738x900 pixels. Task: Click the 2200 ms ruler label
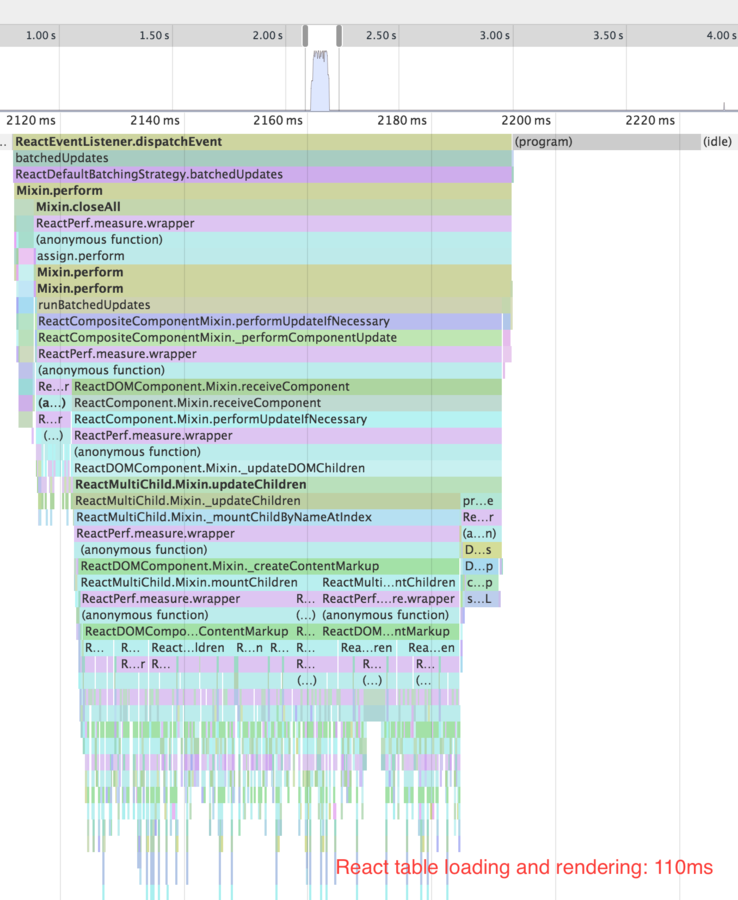pos(526,121)
